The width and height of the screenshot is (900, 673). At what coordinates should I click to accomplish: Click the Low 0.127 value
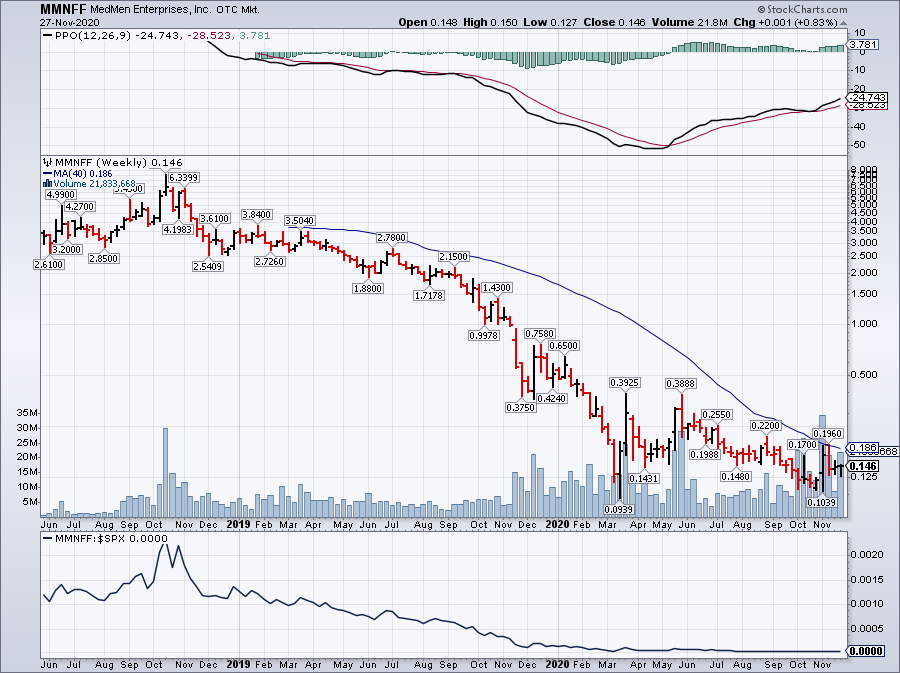550,22
